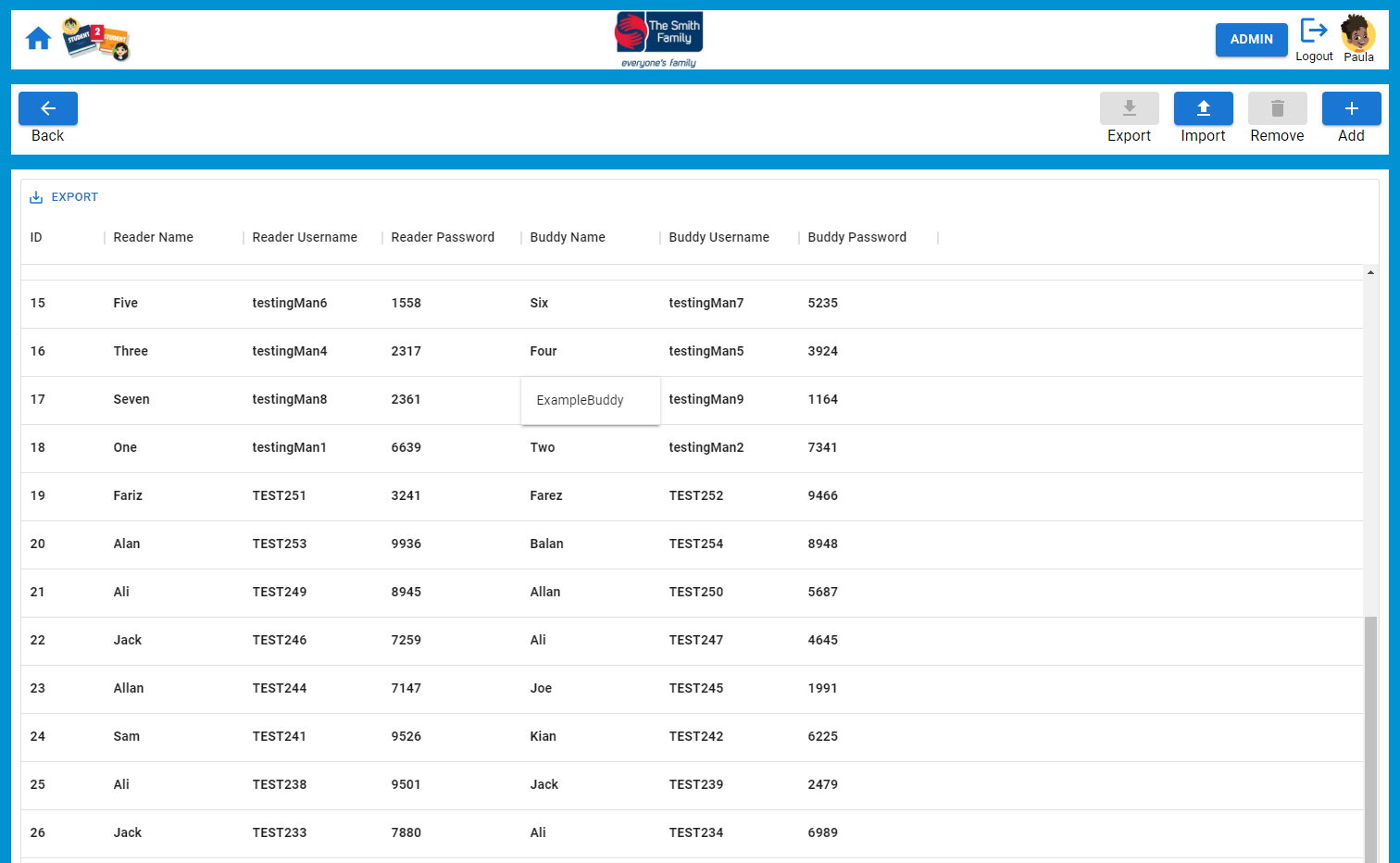Click the Back arrow button
The height and width of the screenshot is (863, 1400).
coord(48,108)
